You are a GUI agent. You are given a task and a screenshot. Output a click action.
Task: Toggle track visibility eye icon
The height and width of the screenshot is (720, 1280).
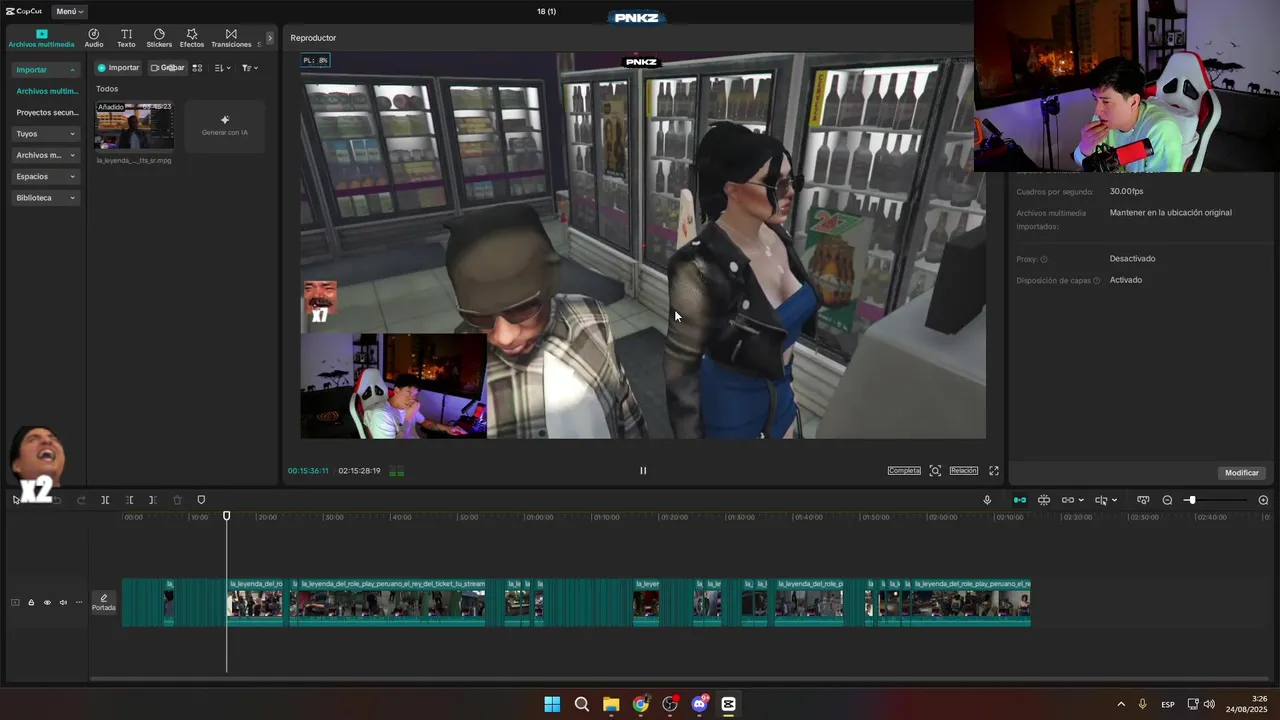pos(47,602)
